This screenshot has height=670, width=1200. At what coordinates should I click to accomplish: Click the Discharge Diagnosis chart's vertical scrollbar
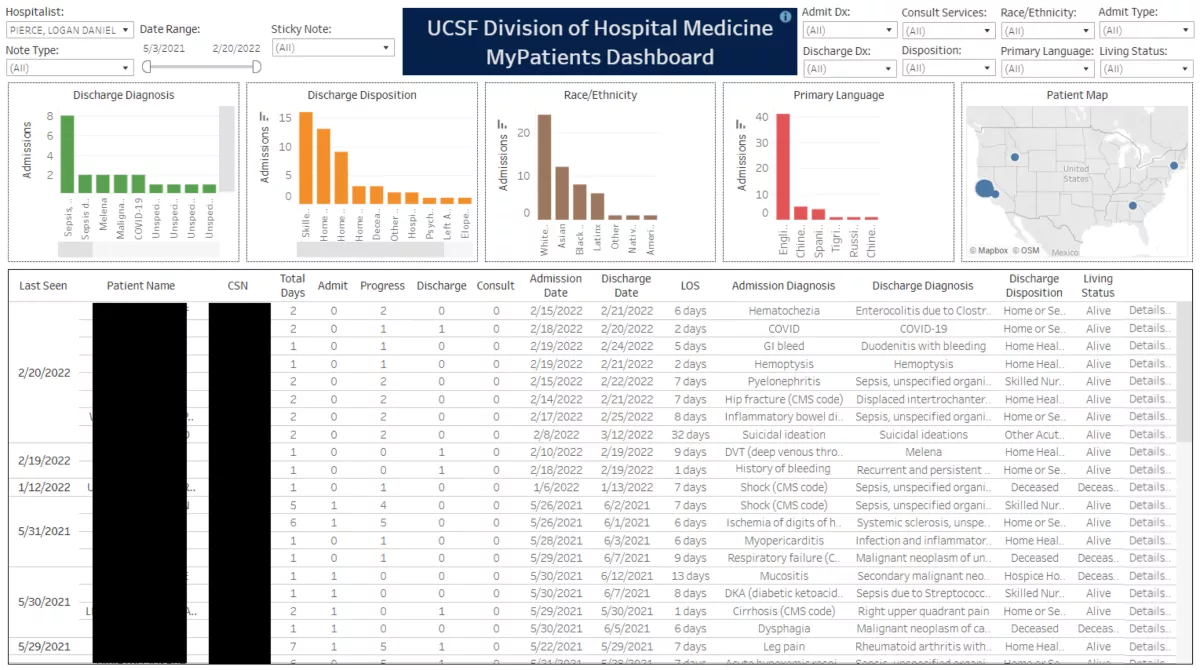[x=227, y=148]
